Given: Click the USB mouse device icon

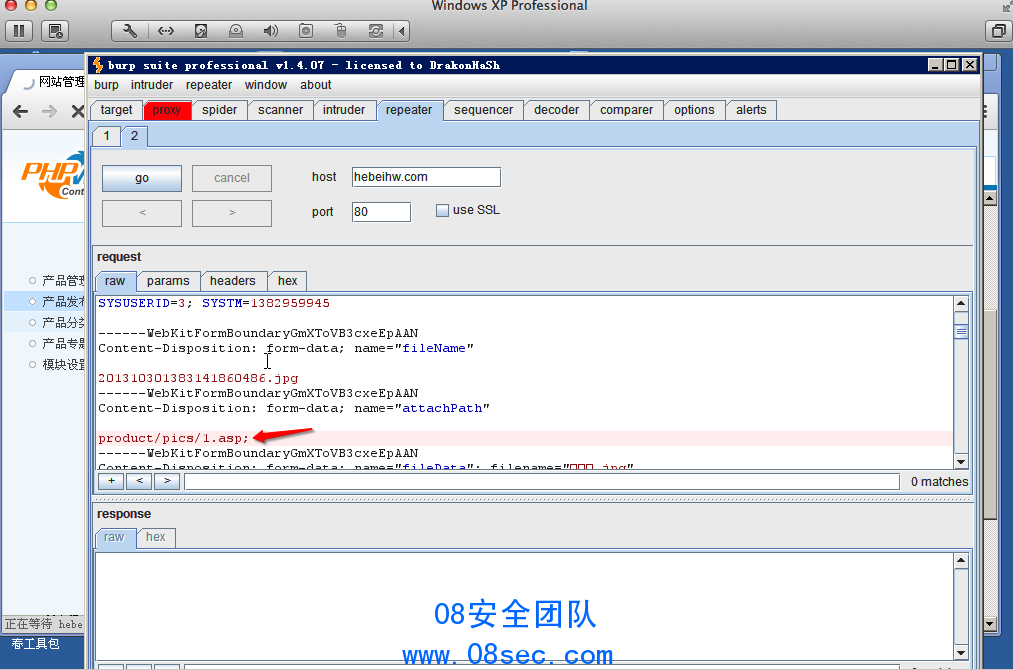Looking at the screenshot, I should (x=340, y=31).
